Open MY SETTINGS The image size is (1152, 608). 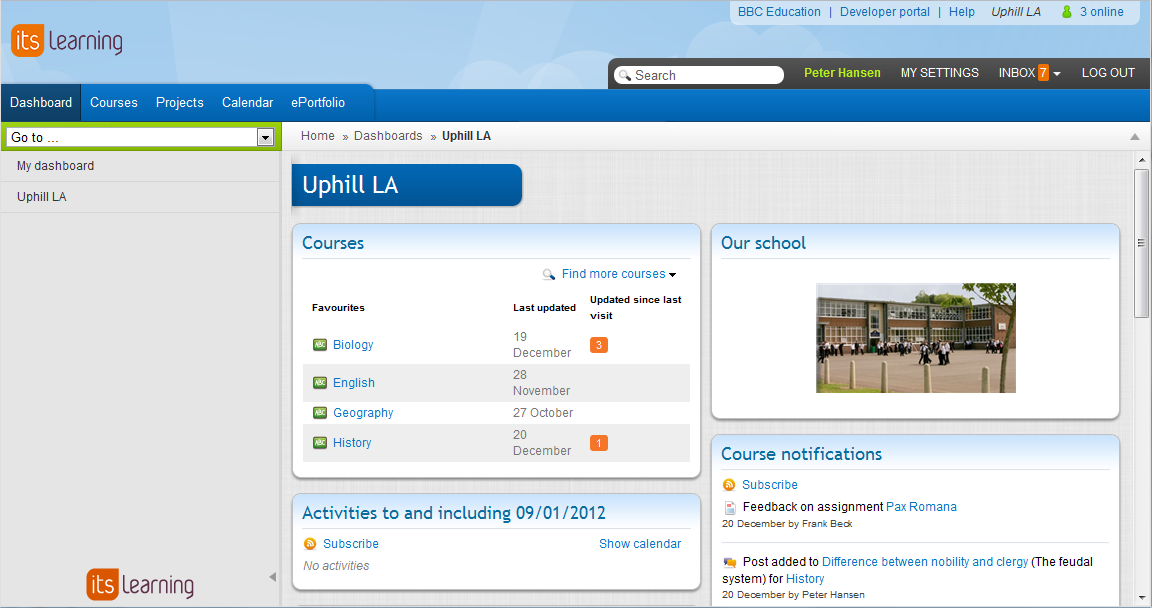tap(940, 73)
